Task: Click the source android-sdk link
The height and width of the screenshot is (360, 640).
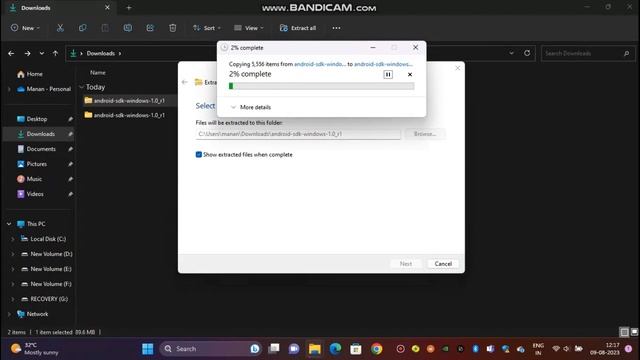Action: [320, 64]
